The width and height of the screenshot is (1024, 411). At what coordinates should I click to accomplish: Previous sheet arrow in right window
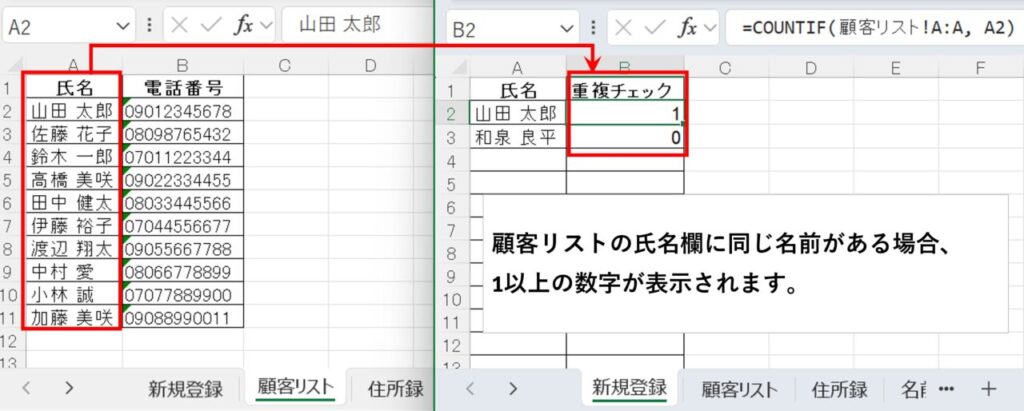[470, 389]
